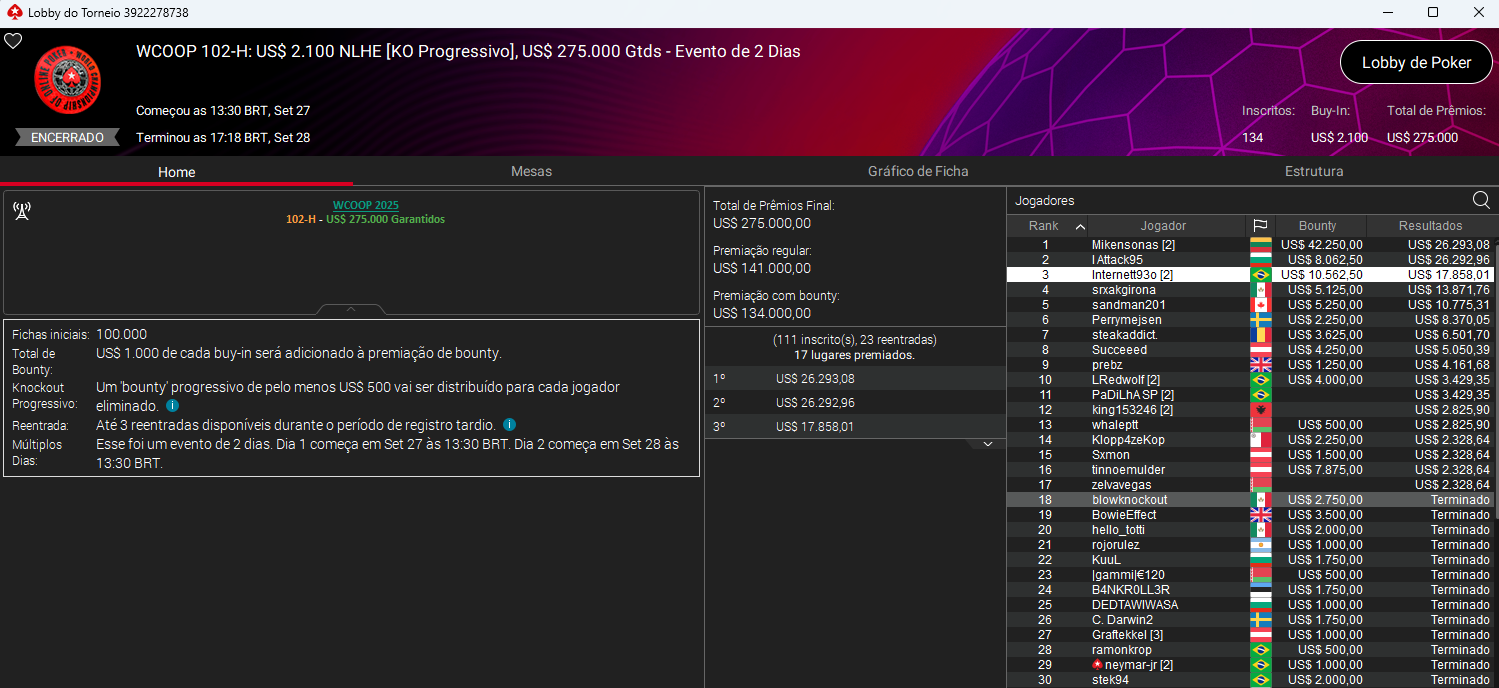
Task: Open player search magnifier icon
Action: (x=1481, y=200)
